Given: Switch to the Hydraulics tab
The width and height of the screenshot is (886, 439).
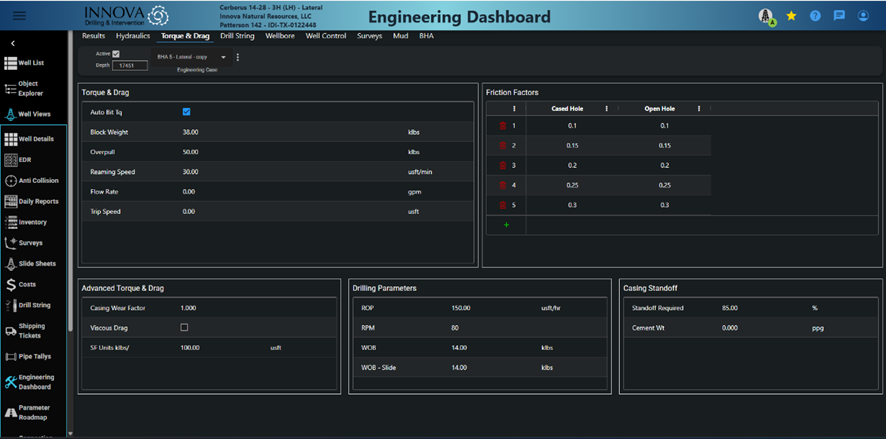Looking at the screenshot, I should tap(133, 36).
